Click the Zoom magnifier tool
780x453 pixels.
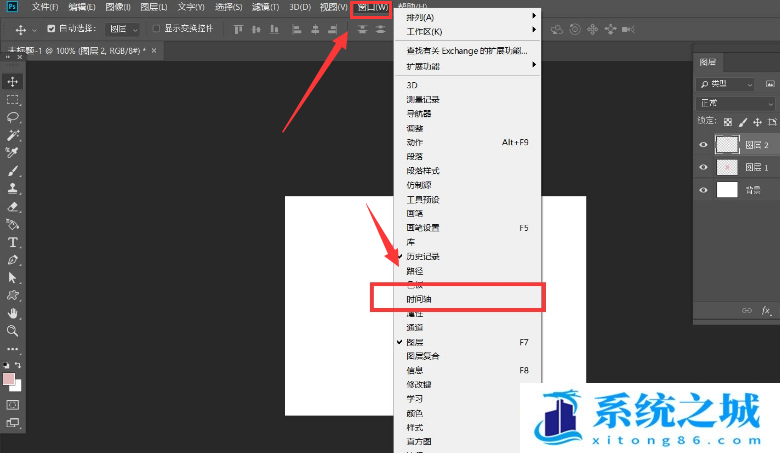click(x=13, y=330)
